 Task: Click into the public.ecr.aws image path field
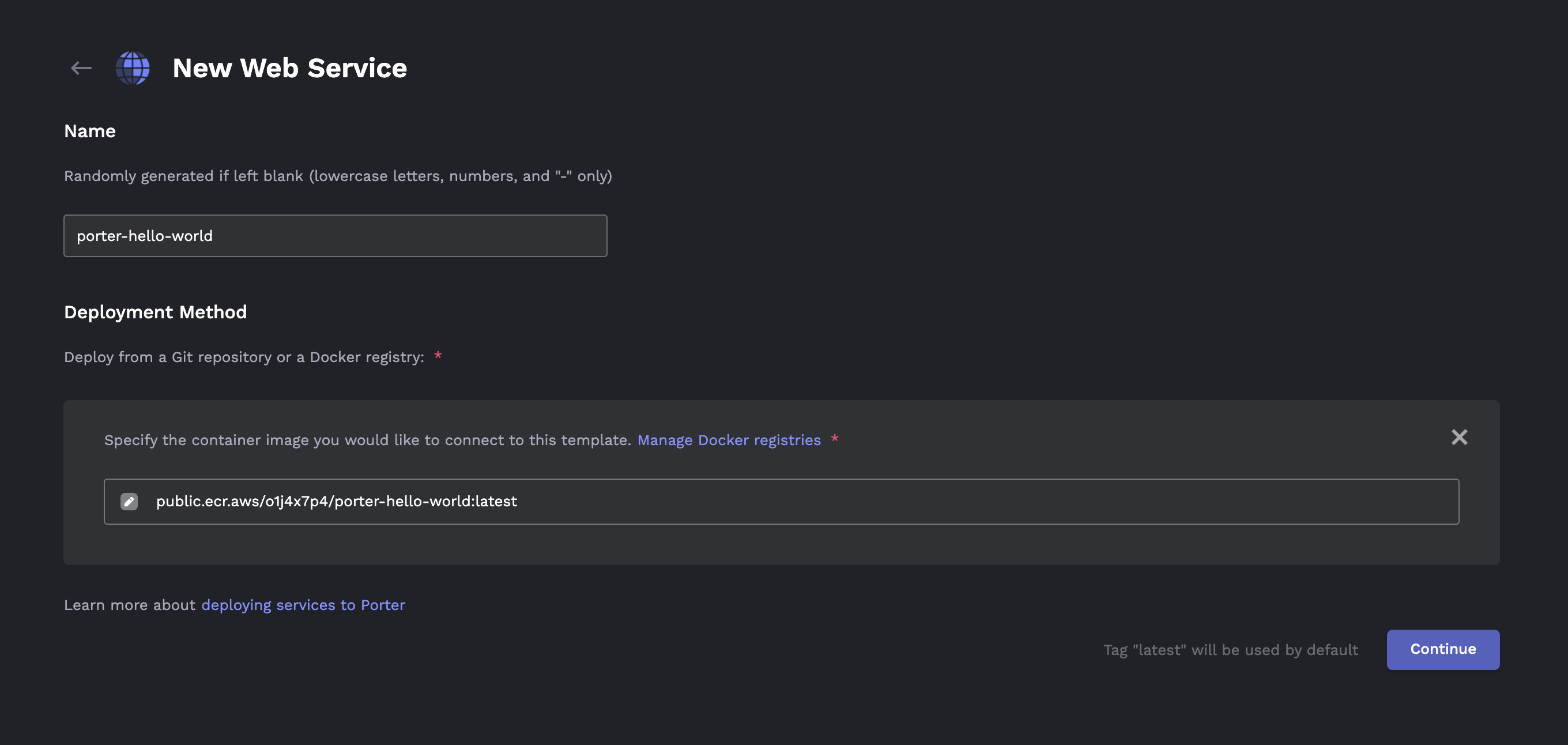(x=782, y=502)
